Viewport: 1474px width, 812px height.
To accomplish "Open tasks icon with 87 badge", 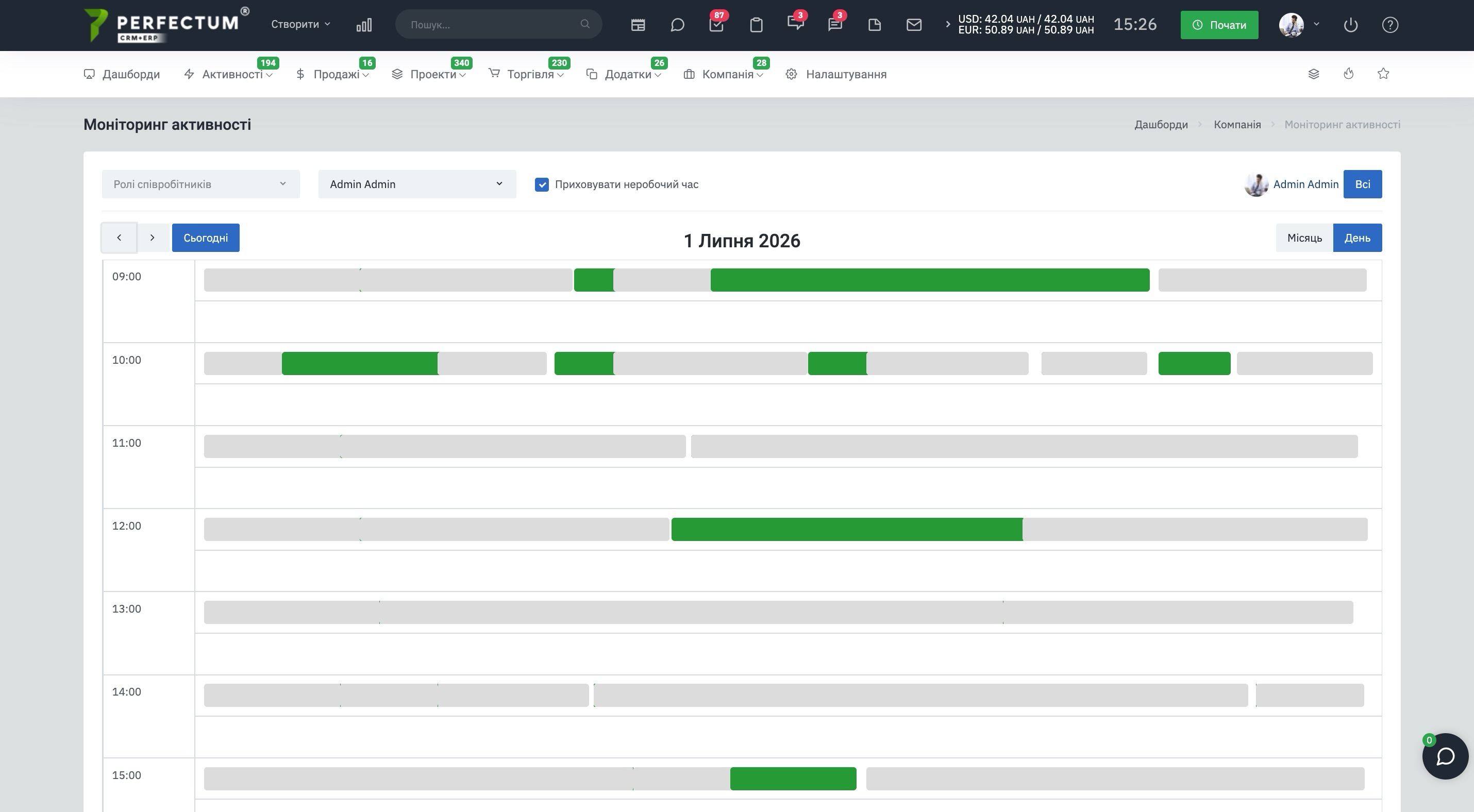I will coord(716,25).
